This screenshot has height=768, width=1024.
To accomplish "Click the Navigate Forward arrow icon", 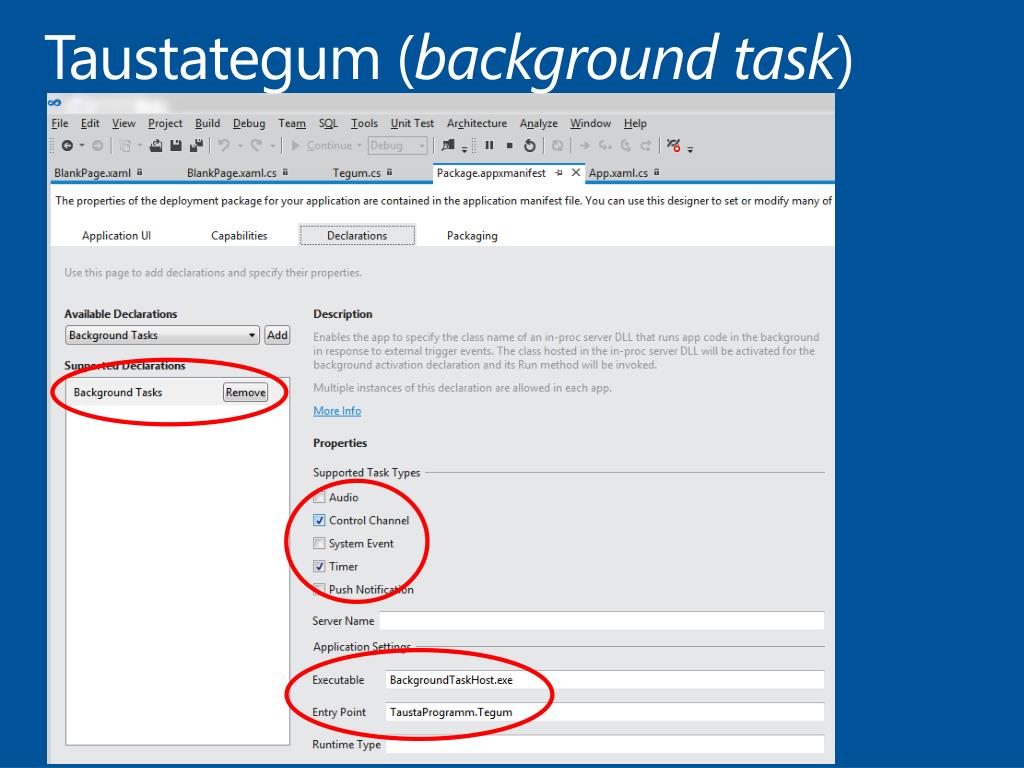I will [97, 146].
